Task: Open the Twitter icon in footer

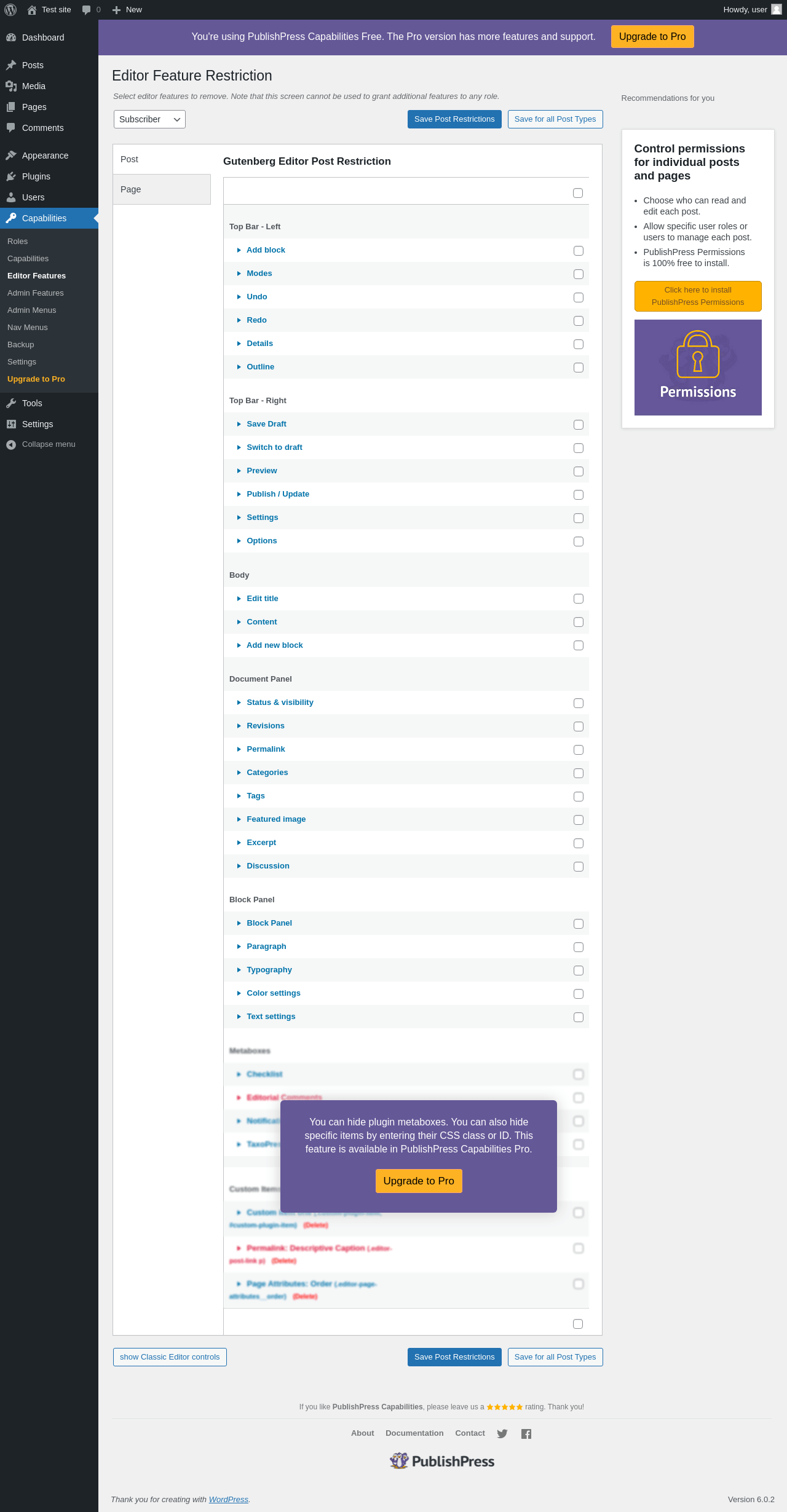Action: point(502,1433)
